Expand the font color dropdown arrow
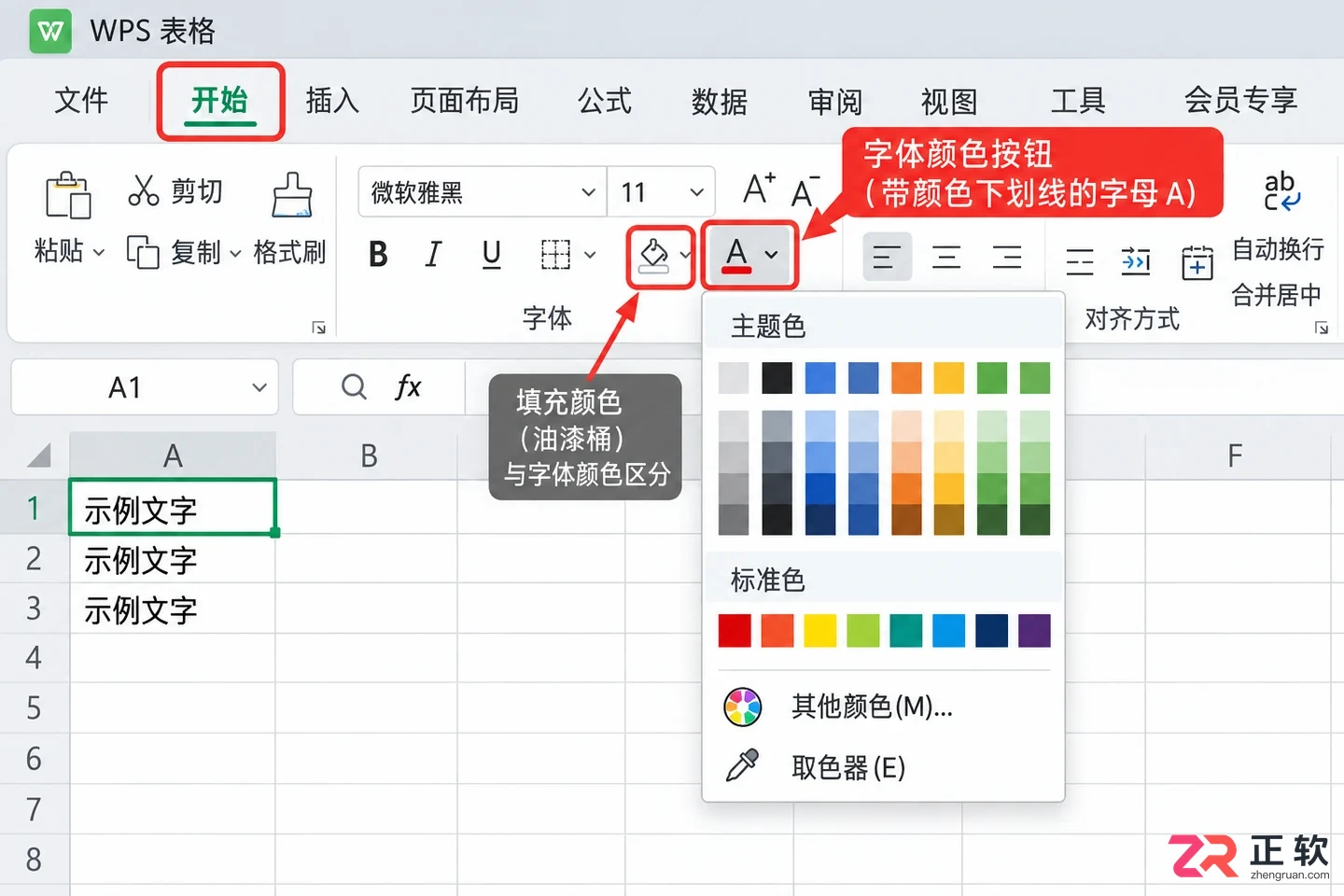The image size is (1344, 896). click(771, 255)
